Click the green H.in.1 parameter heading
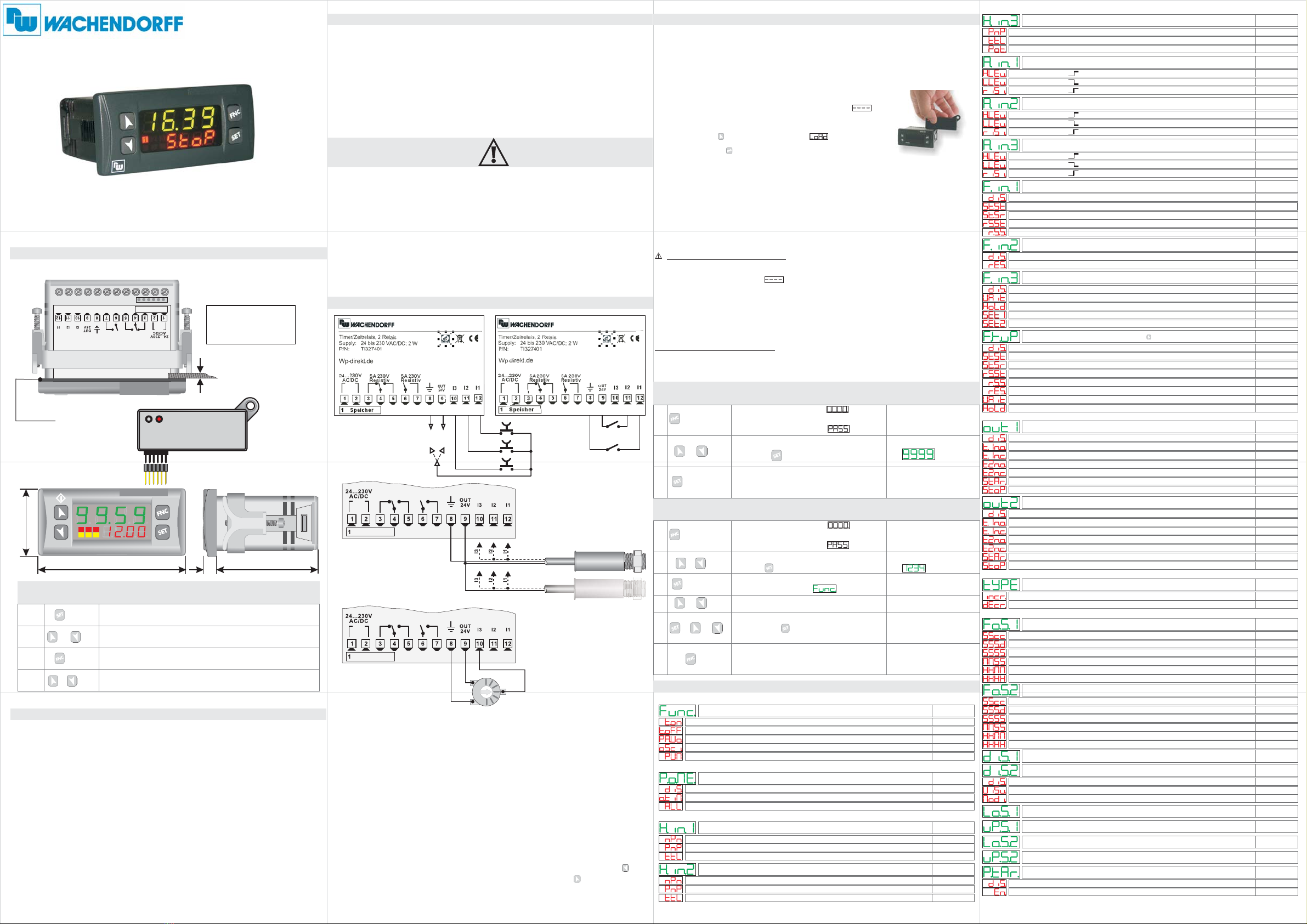Image resolution: width=1307 pixels, height=924 pixels. pos(677,828)
